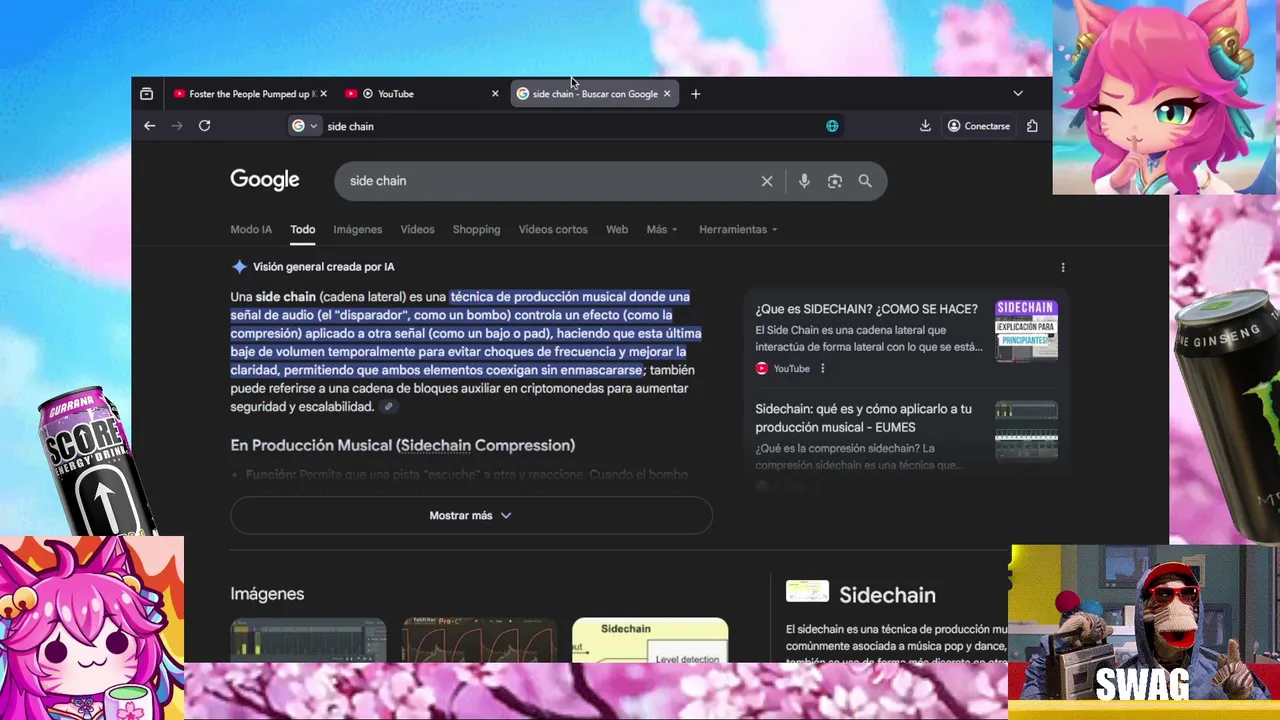
Task: Open a new tab with the plus icon
Action: click(695, 94)
